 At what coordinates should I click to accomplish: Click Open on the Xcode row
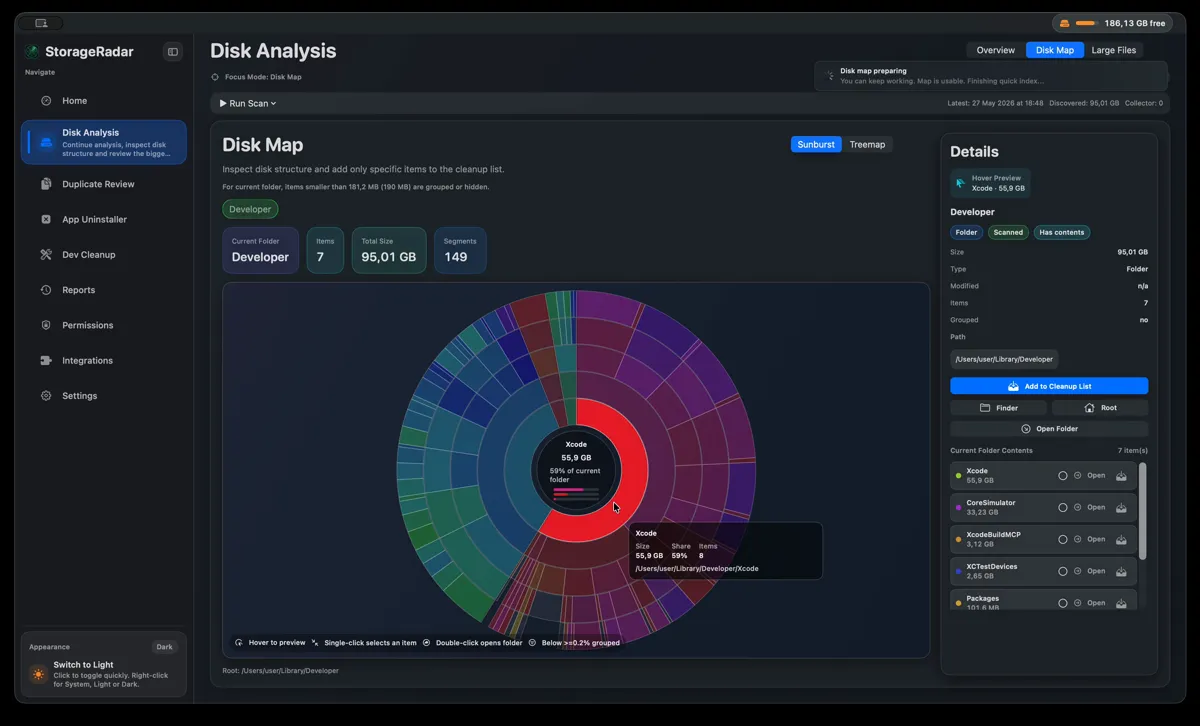point(1096,476)
